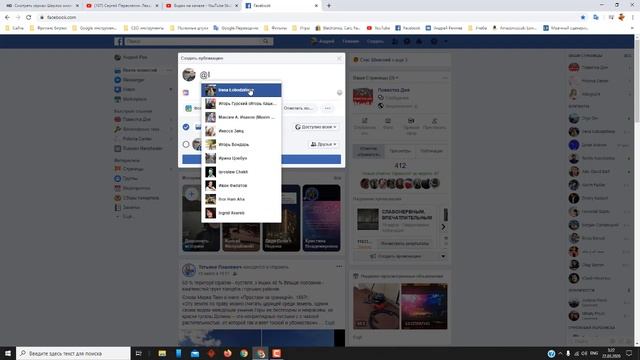Close the Create Post dialog

pyautogui.click(x=339, y=58)
